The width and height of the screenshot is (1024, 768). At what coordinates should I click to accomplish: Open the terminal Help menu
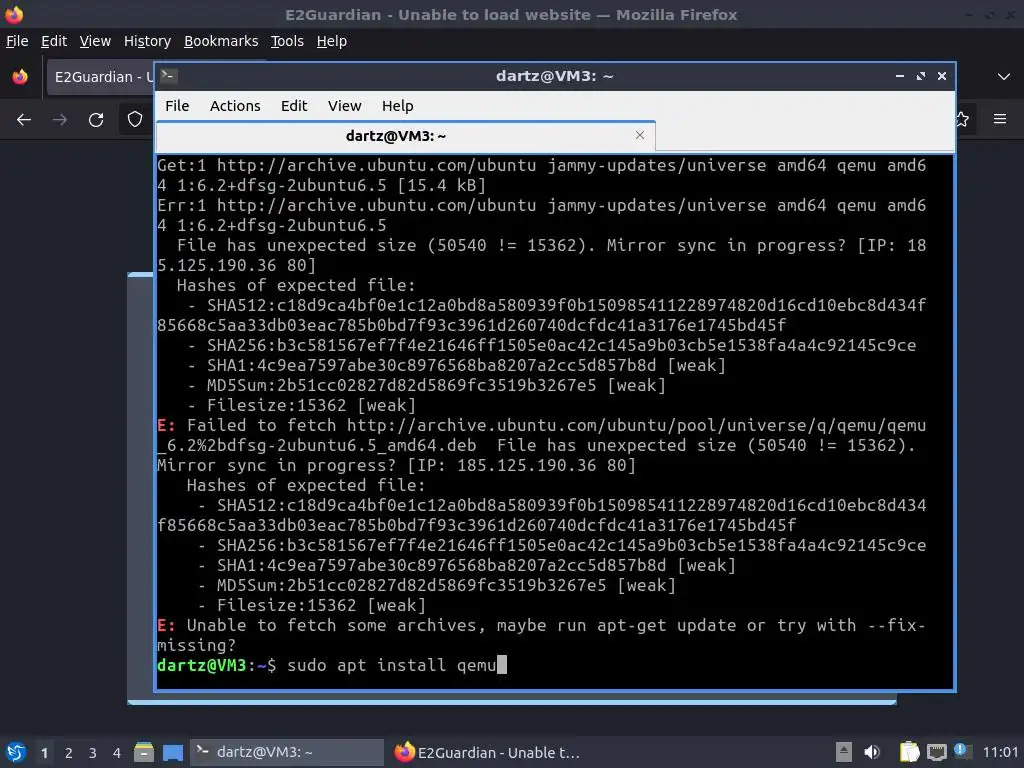click(x=397, y=106)
